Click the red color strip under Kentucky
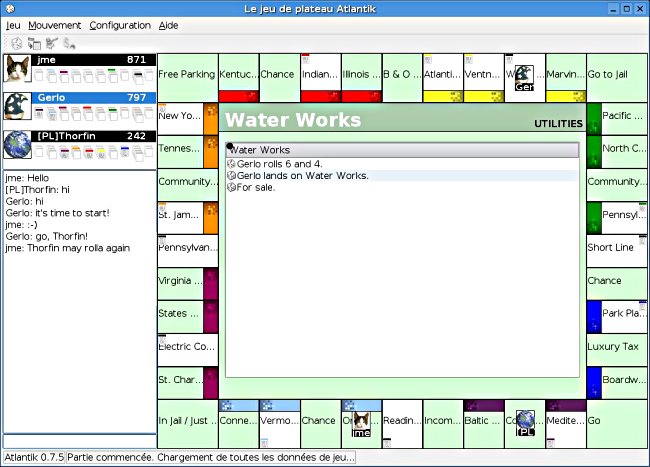Image resolution: width=650 pixels, height=467 pixels. point(238,96)
